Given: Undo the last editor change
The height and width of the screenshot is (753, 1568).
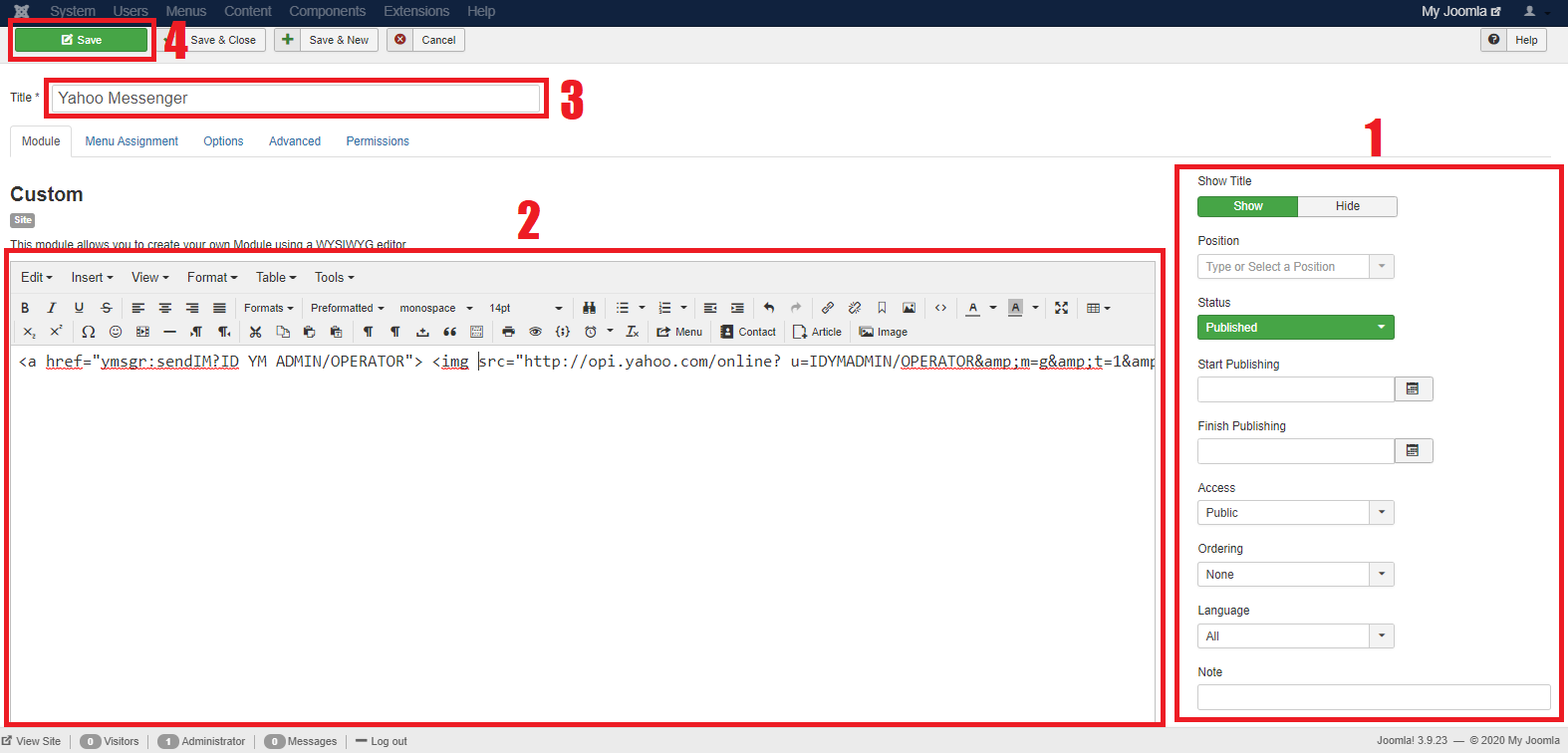Looking at the screenshot, I should 769,308.
